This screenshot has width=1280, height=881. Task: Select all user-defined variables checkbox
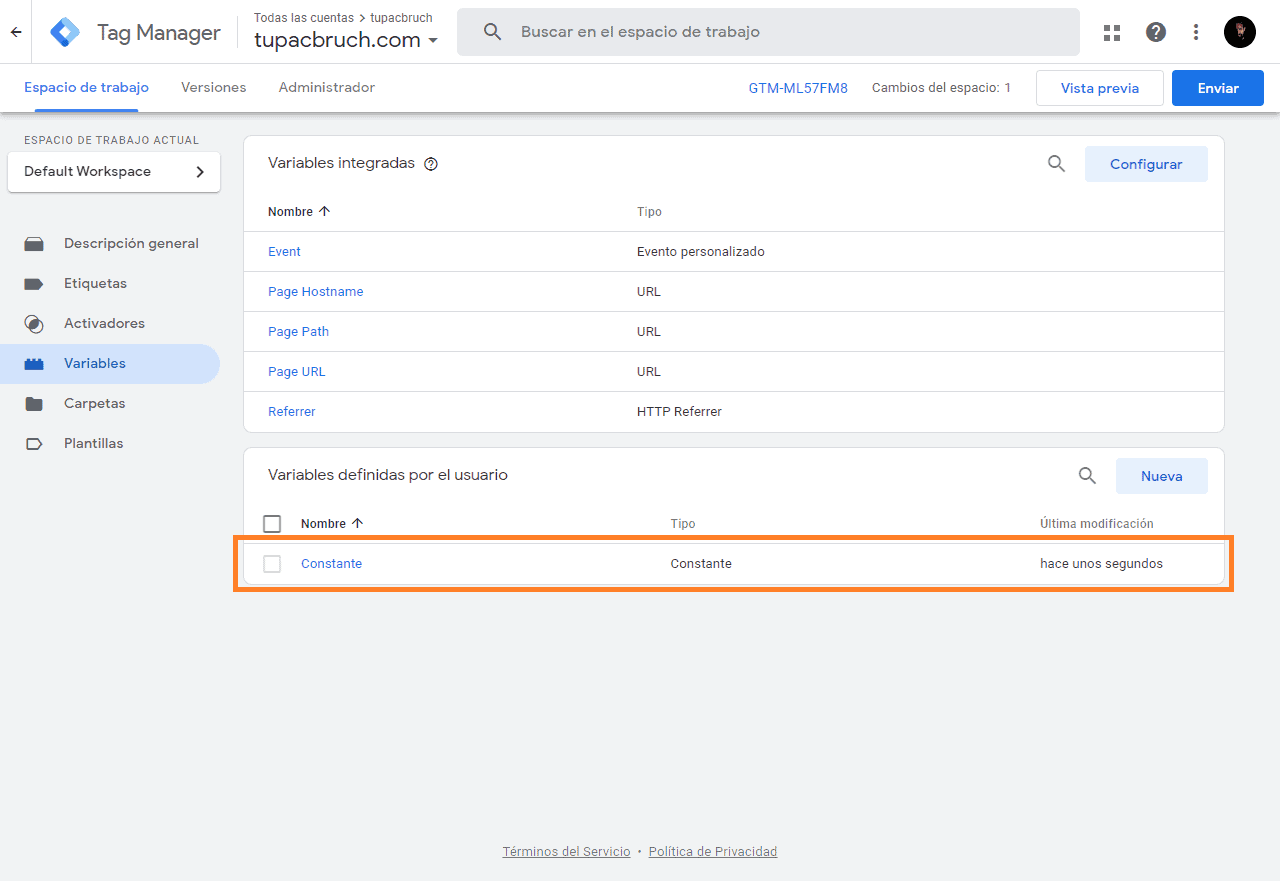click(271, 523)
